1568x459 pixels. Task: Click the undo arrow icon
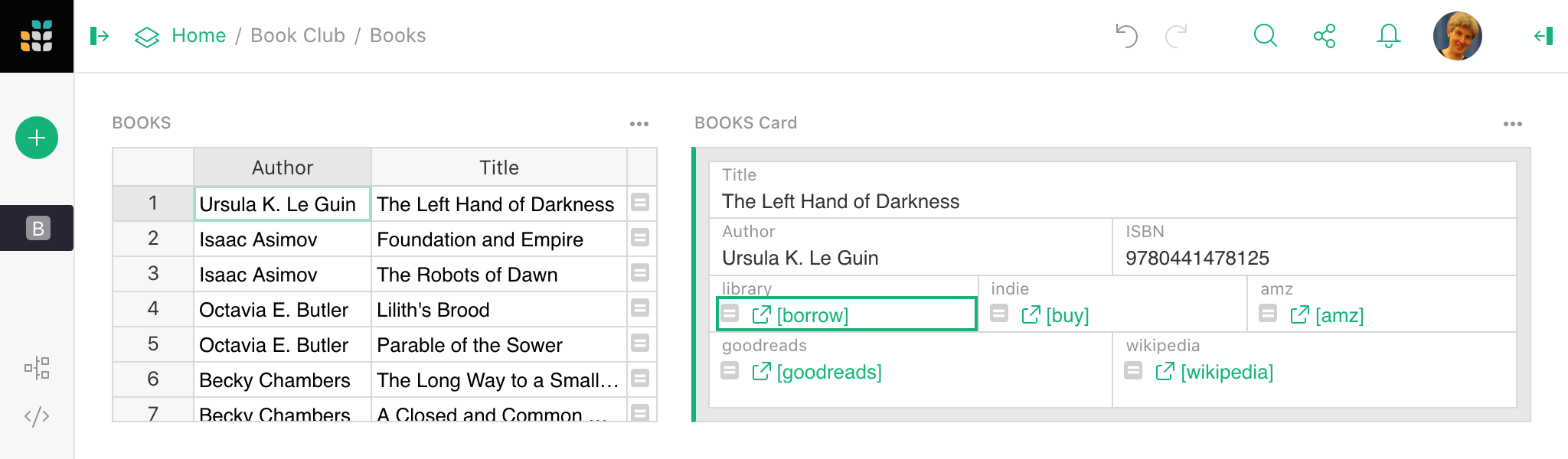point(1126,36)
